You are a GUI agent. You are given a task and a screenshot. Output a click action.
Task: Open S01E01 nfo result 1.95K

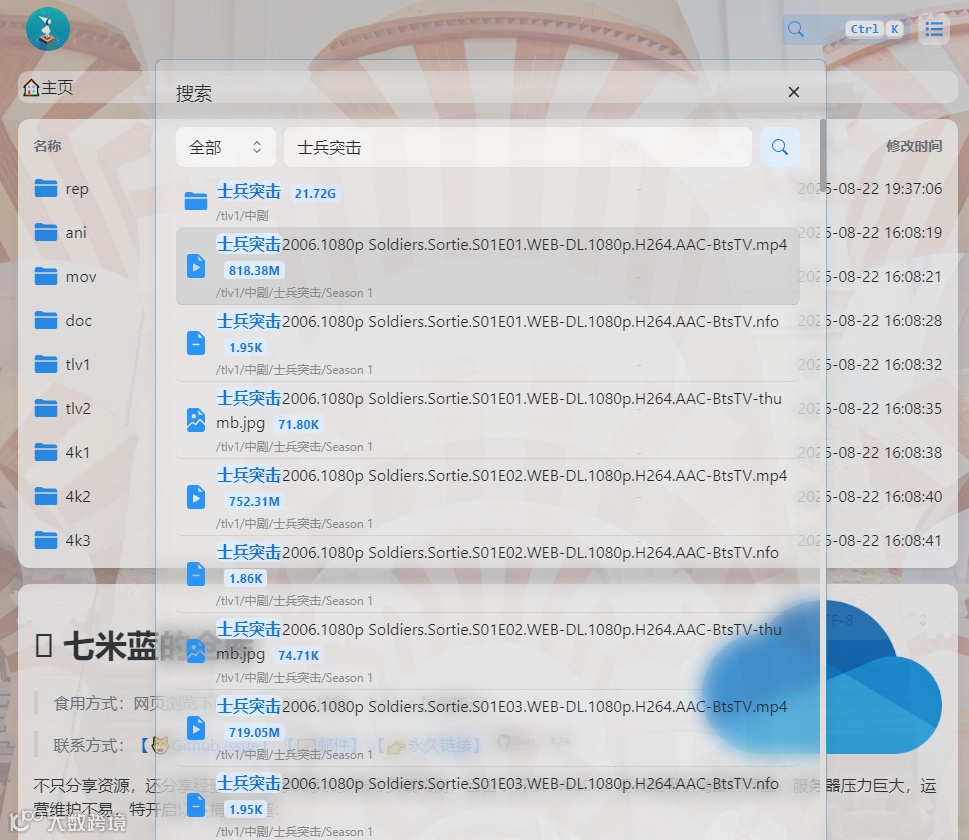coord(488,343)
